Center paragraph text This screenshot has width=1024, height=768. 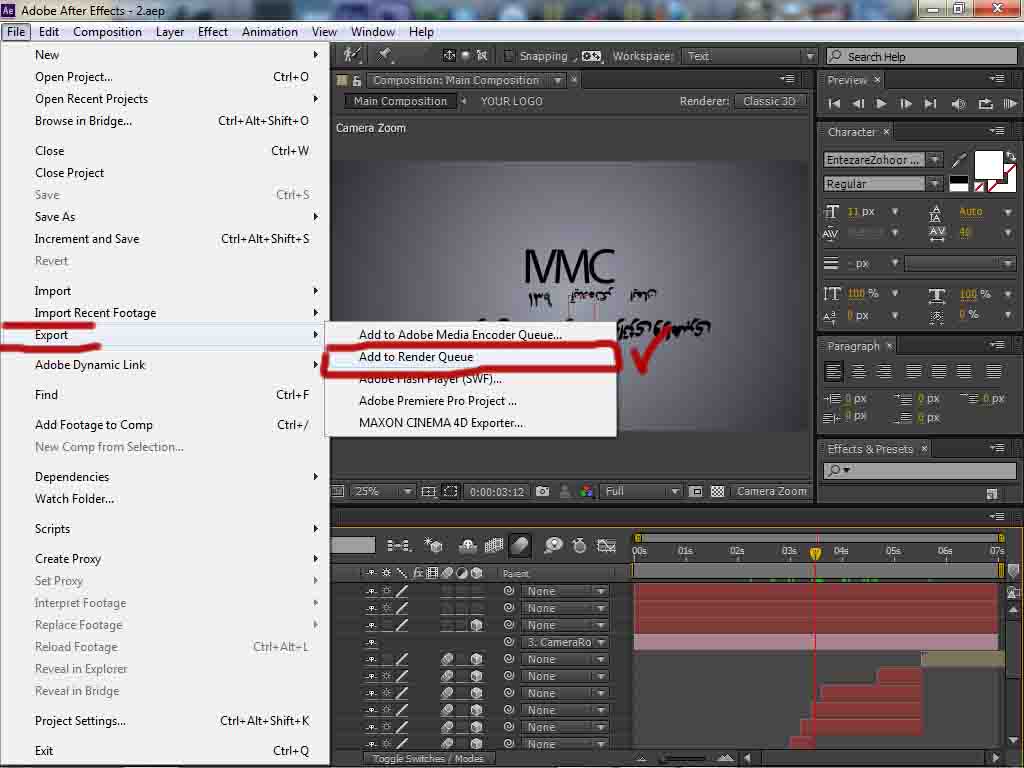tap(858, 372)
